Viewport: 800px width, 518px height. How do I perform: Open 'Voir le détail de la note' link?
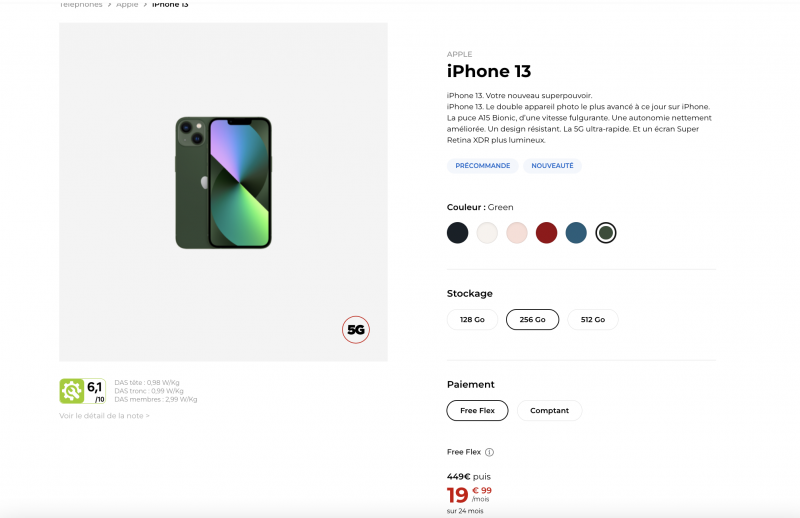click(104, 416)
